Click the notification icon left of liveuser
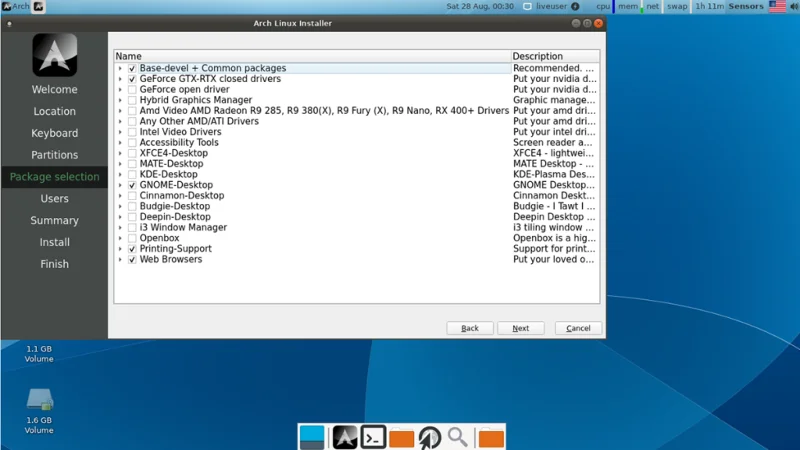 click(x=528, y=7)
